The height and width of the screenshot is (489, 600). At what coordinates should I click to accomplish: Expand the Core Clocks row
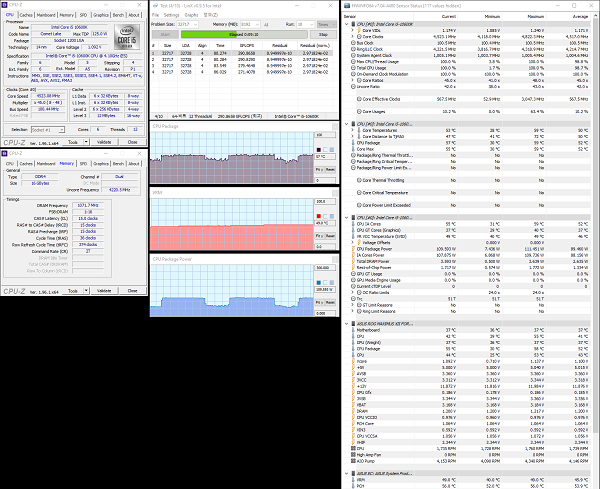(x=352, y=37)
